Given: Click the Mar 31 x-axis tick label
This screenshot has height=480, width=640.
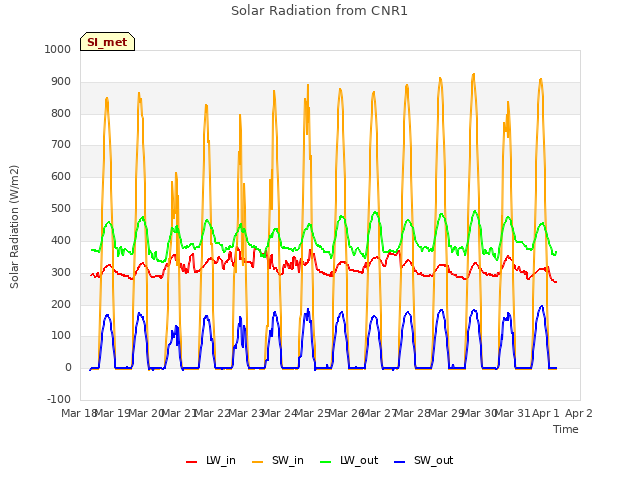Looking at the screenshot, I should 513,413.
